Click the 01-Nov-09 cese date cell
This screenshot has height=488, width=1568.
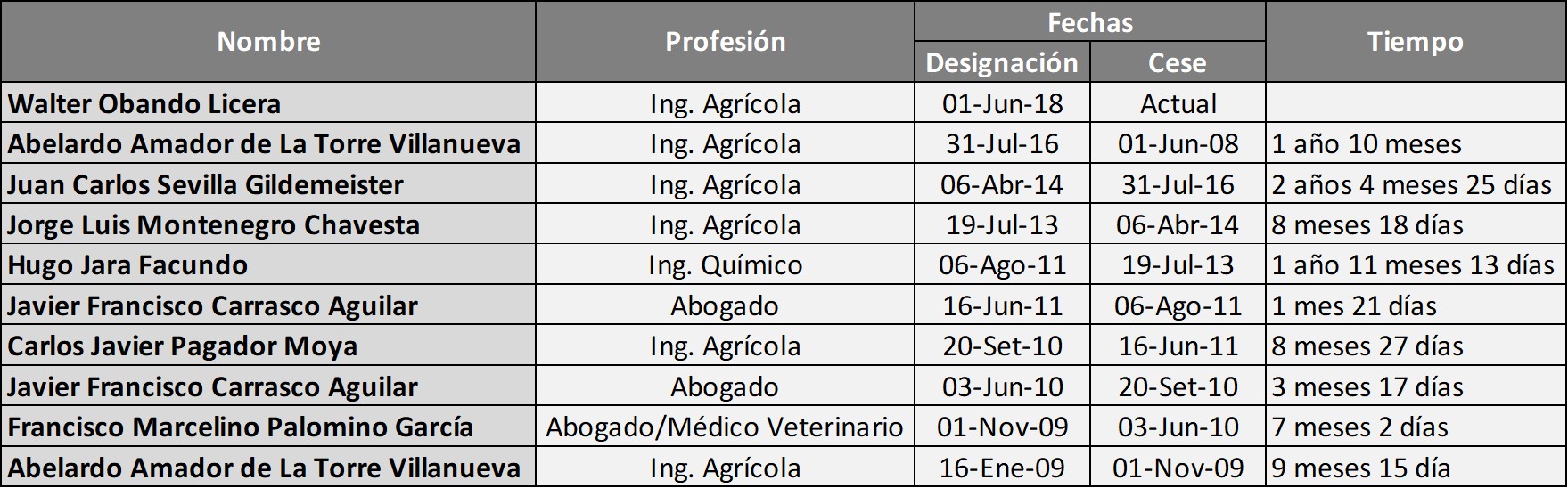click(x=1178, y=468)
